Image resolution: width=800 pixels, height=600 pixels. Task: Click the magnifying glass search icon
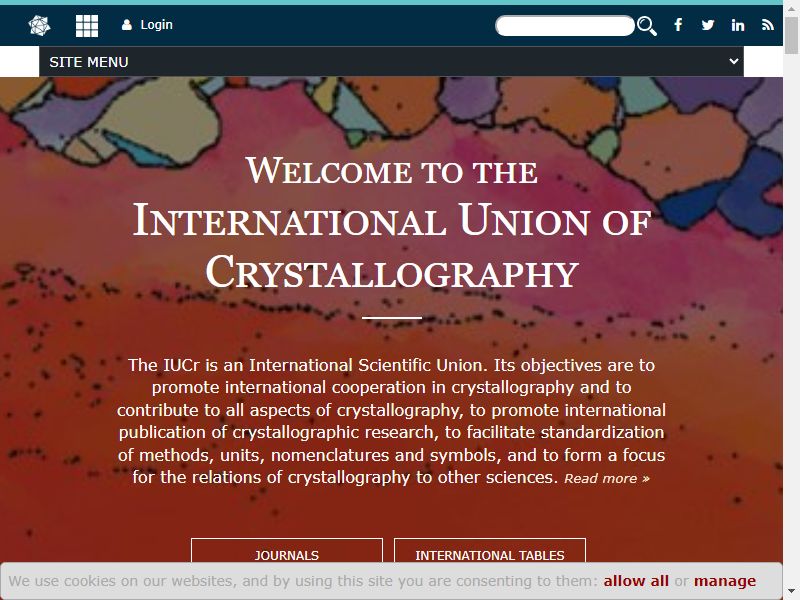tap(647, 26)
